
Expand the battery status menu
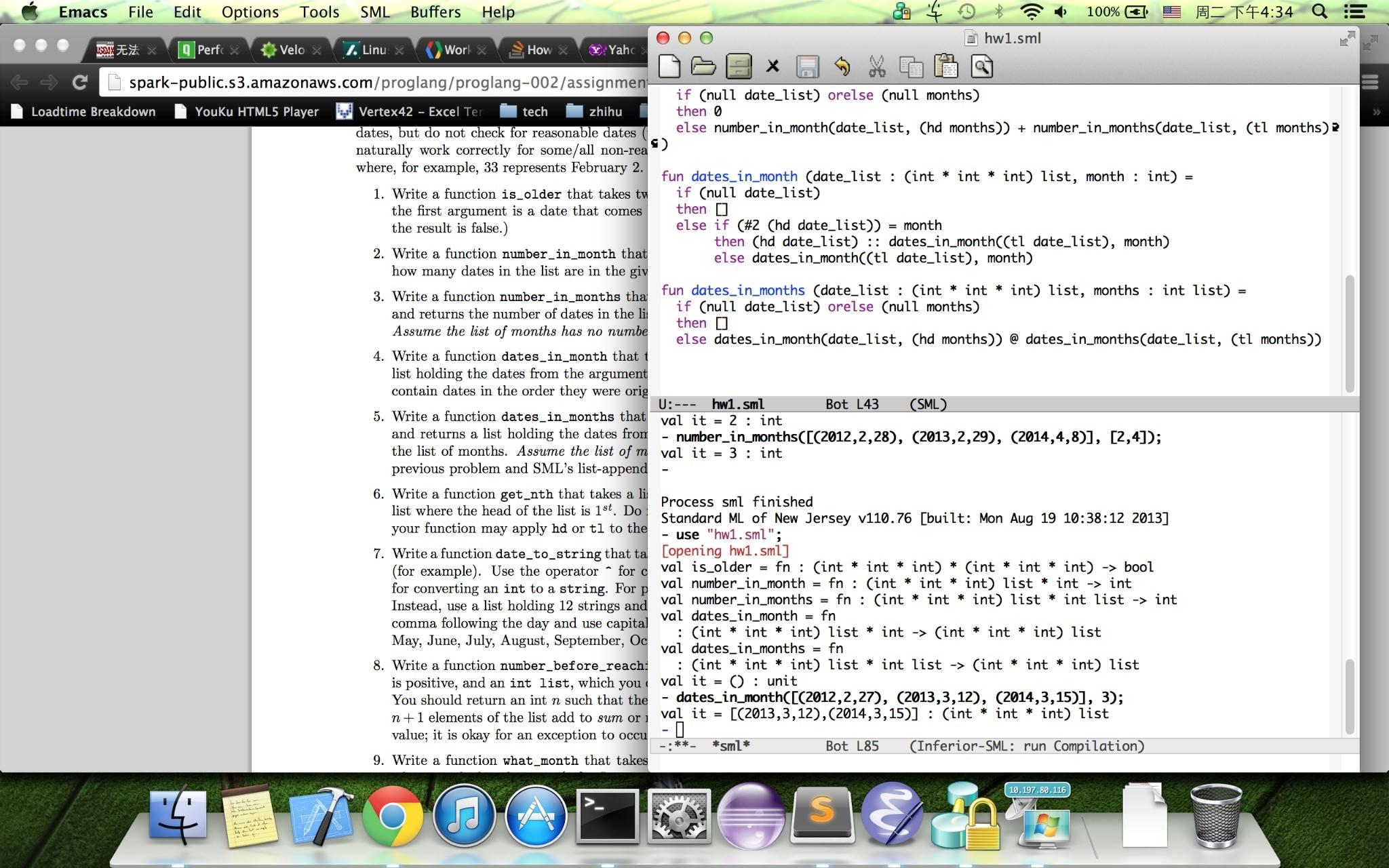click(1136, 12)
